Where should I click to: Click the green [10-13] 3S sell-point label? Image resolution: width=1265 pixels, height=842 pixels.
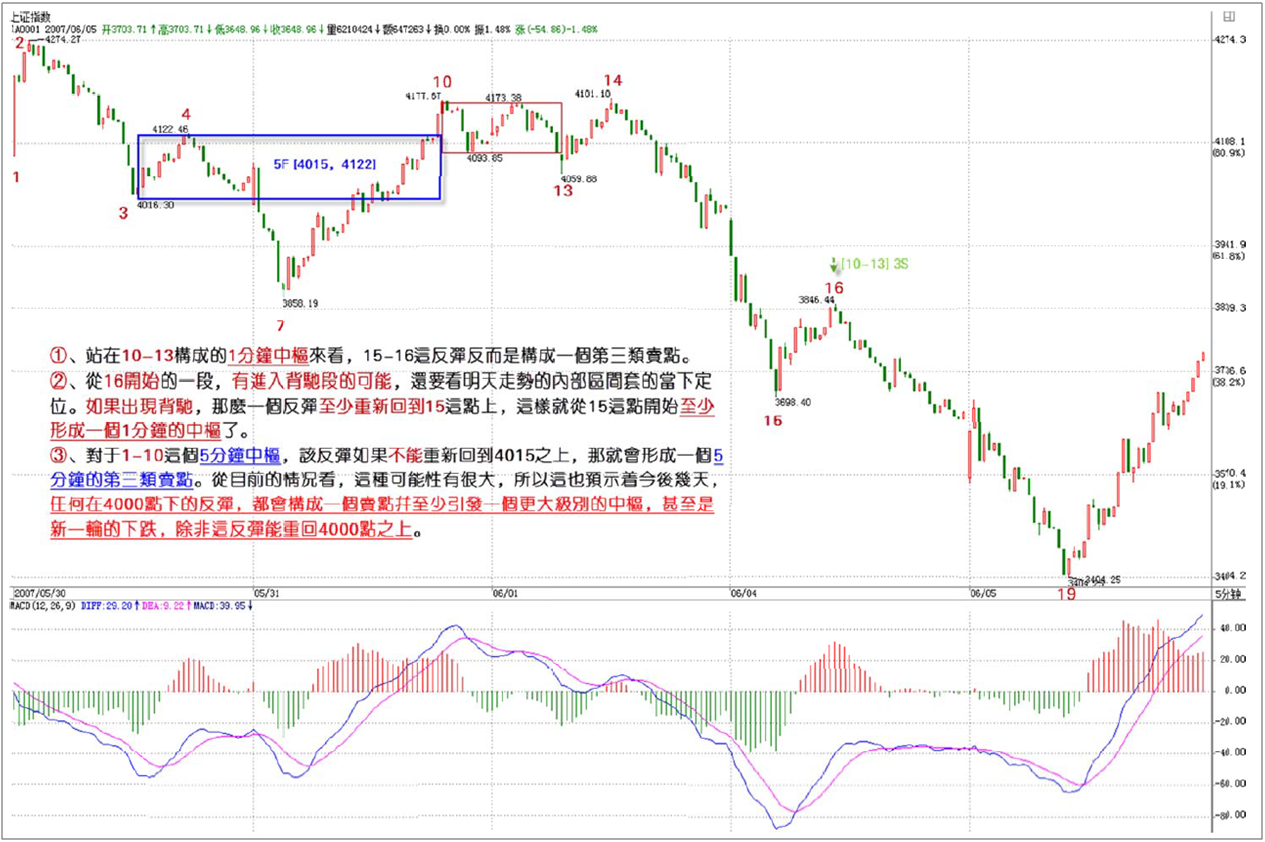point(875,264)
